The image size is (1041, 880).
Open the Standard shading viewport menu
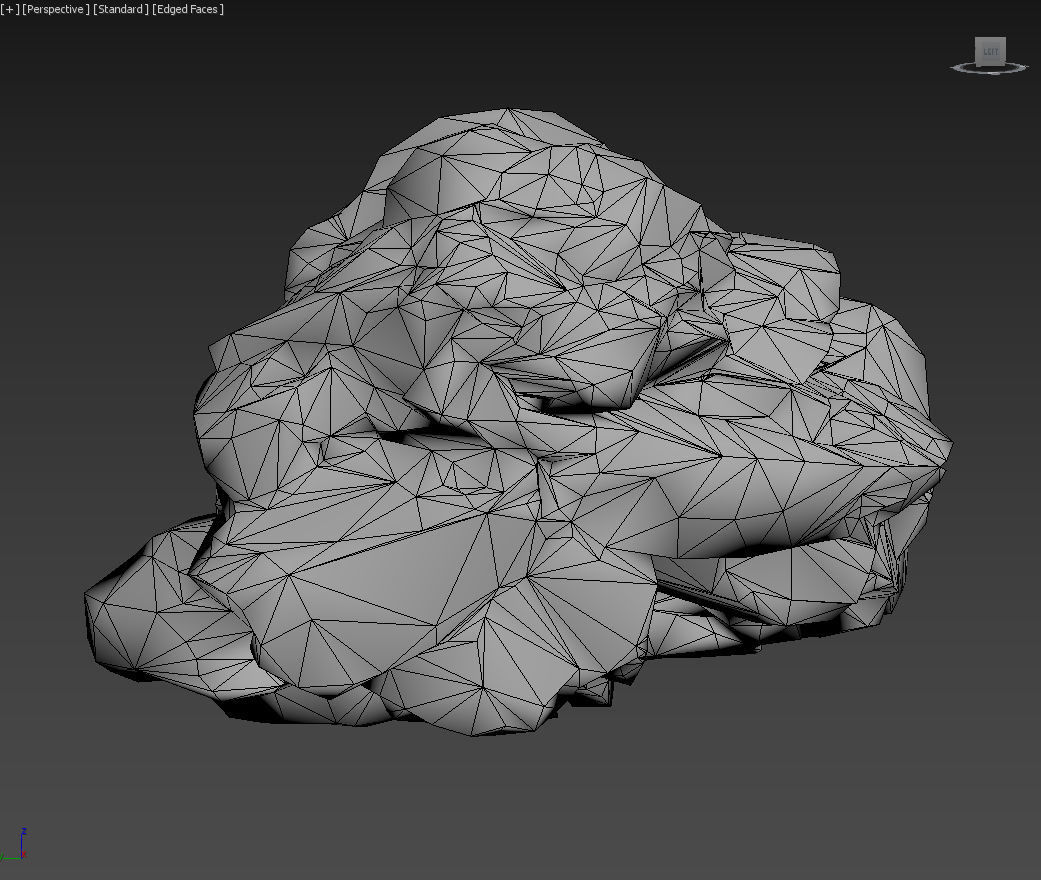coord(121,9)
